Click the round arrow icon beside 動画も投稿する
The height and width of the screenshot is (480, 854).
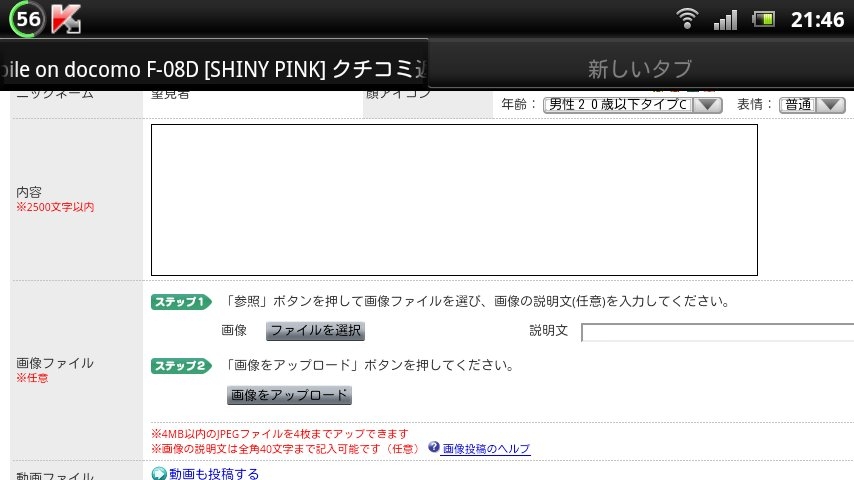point(158,473)
